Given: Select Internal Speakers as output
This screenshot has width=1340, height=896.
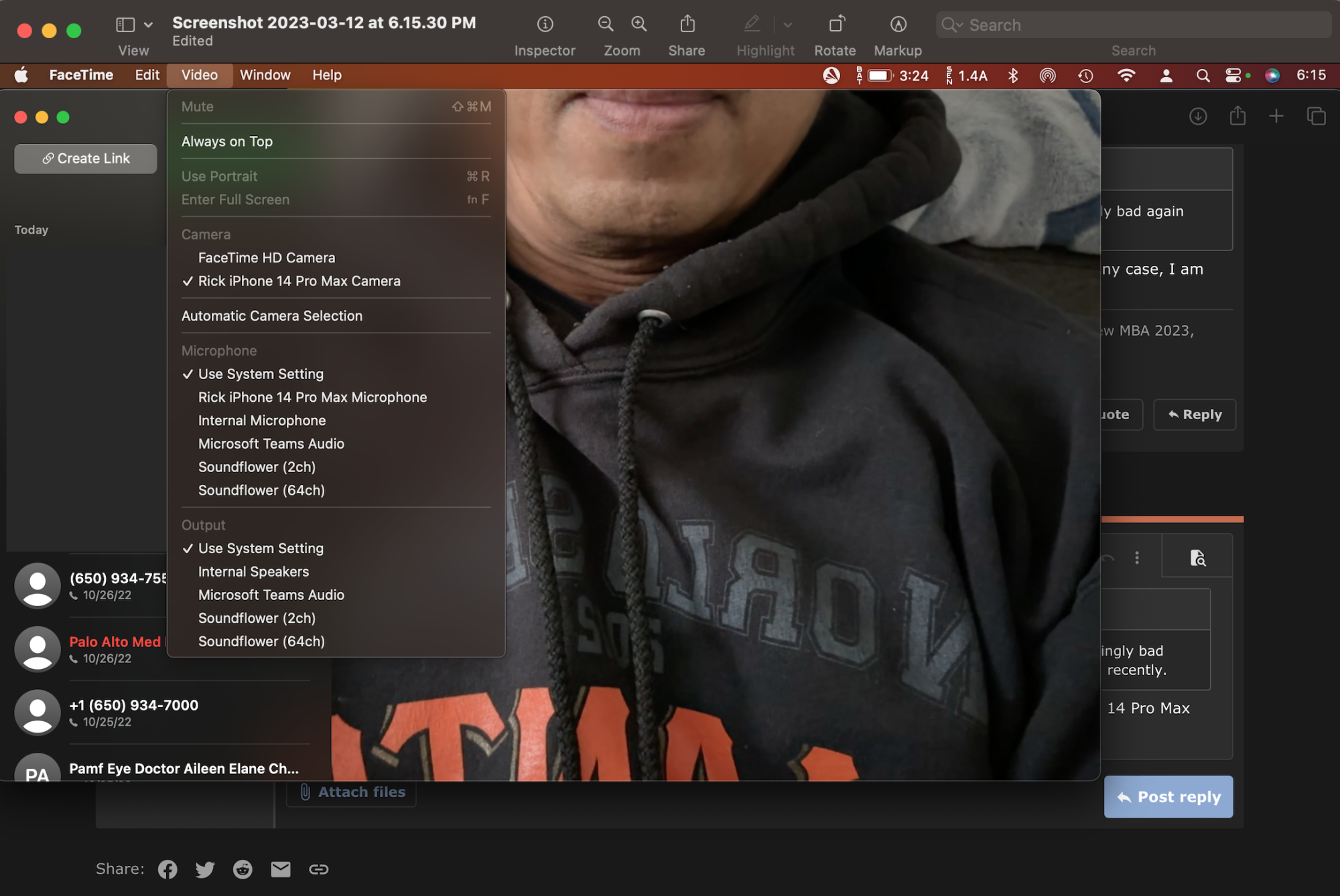Looking at the screenshot, I should click(x=253, y=572).
